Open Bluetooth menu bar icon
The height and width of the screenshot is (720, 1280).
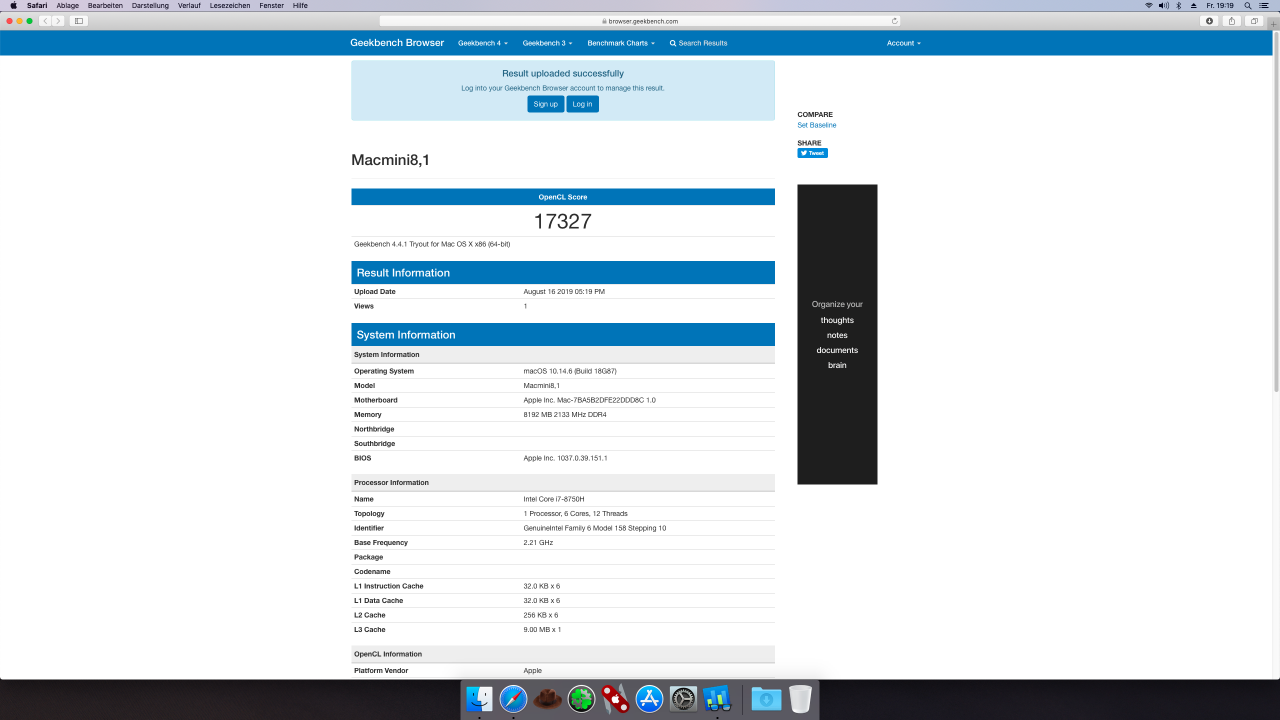1179,5
